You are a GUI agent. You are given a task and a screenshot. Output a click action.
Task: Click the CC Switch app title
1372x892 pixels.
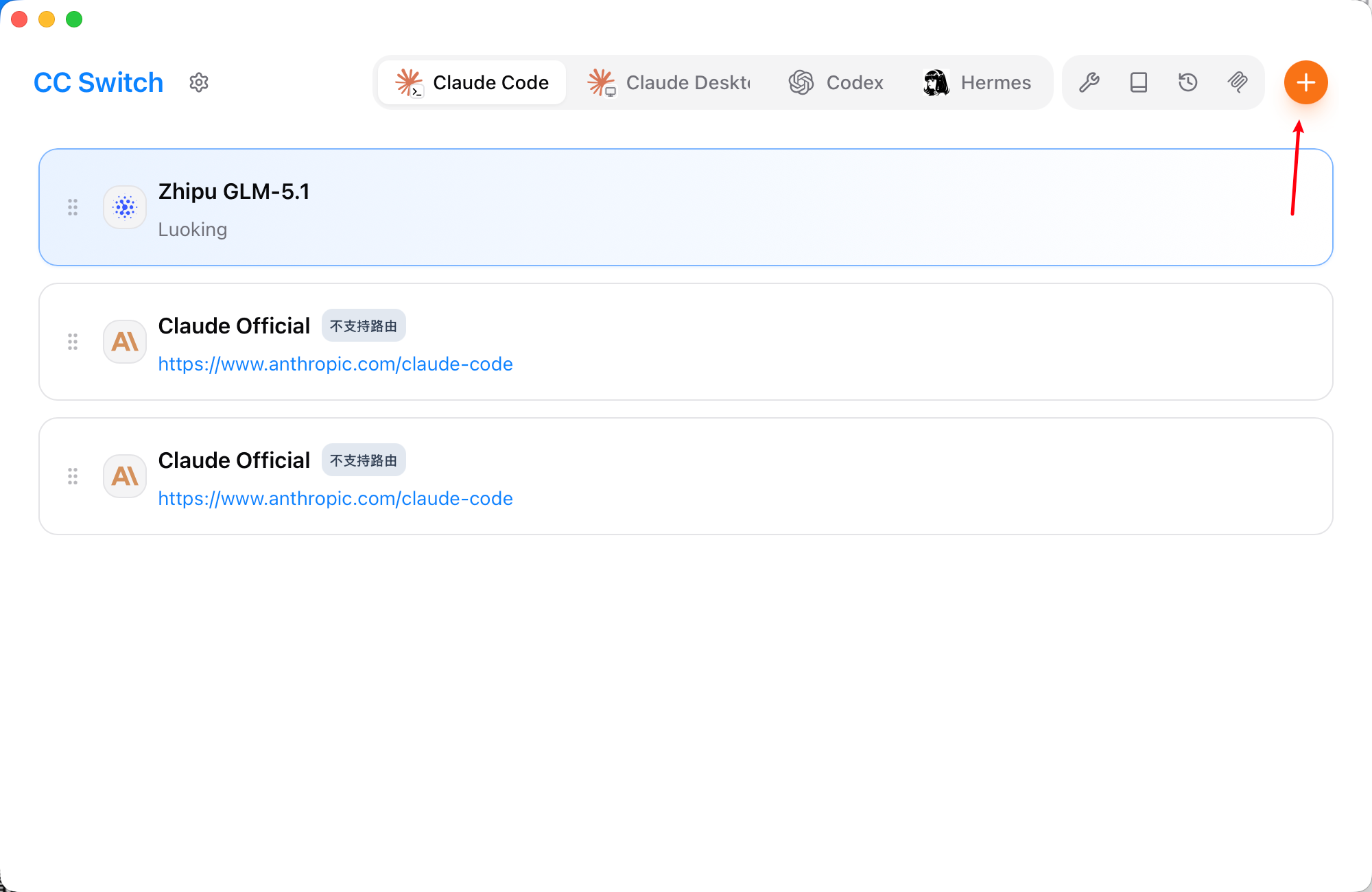[x=99, y=82]
